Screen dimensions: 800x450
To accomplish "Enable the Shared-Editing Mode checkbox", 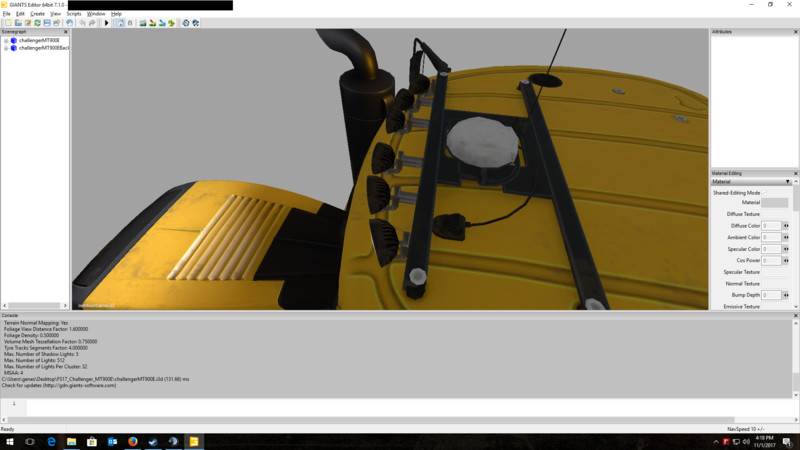I will tap(765, 192).
